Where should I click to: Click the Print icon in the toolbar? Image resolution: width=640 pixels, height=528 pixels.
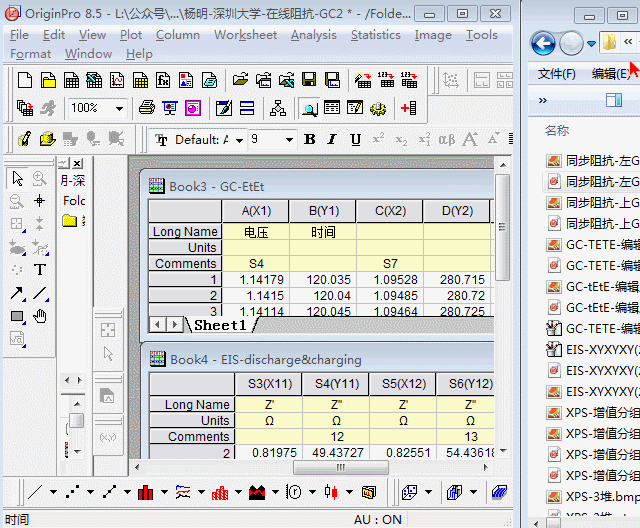click(x=146, y=108)
